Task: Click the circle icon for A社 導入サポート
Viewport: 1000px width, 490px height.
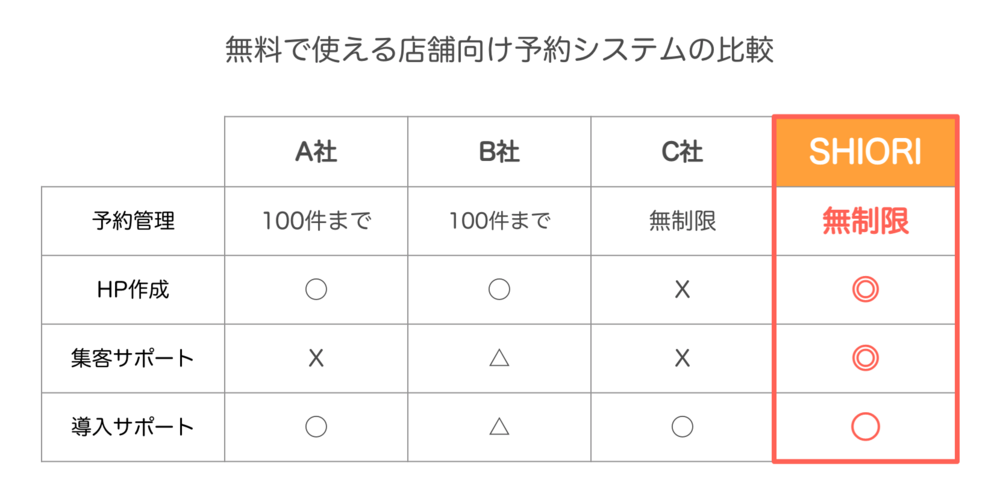Action: click(316, 427)
